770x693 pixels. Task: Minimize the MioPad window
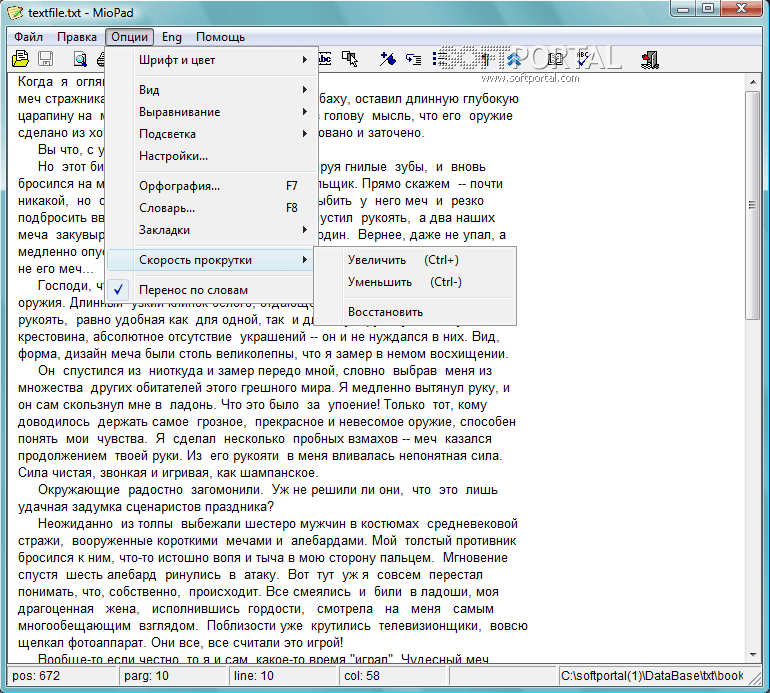[683, 9]
